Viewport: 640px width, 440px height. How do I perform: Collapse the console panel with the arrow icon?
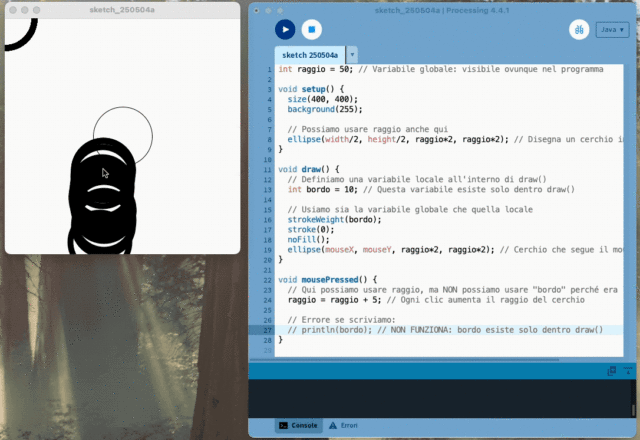click(627, 371)
